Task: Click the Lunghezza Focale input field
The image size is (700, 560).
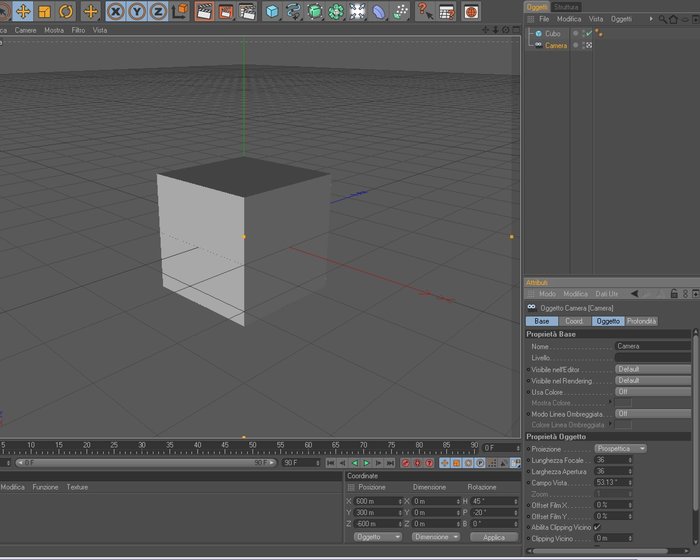Action: pyautogui.click(x=613, y=460)
